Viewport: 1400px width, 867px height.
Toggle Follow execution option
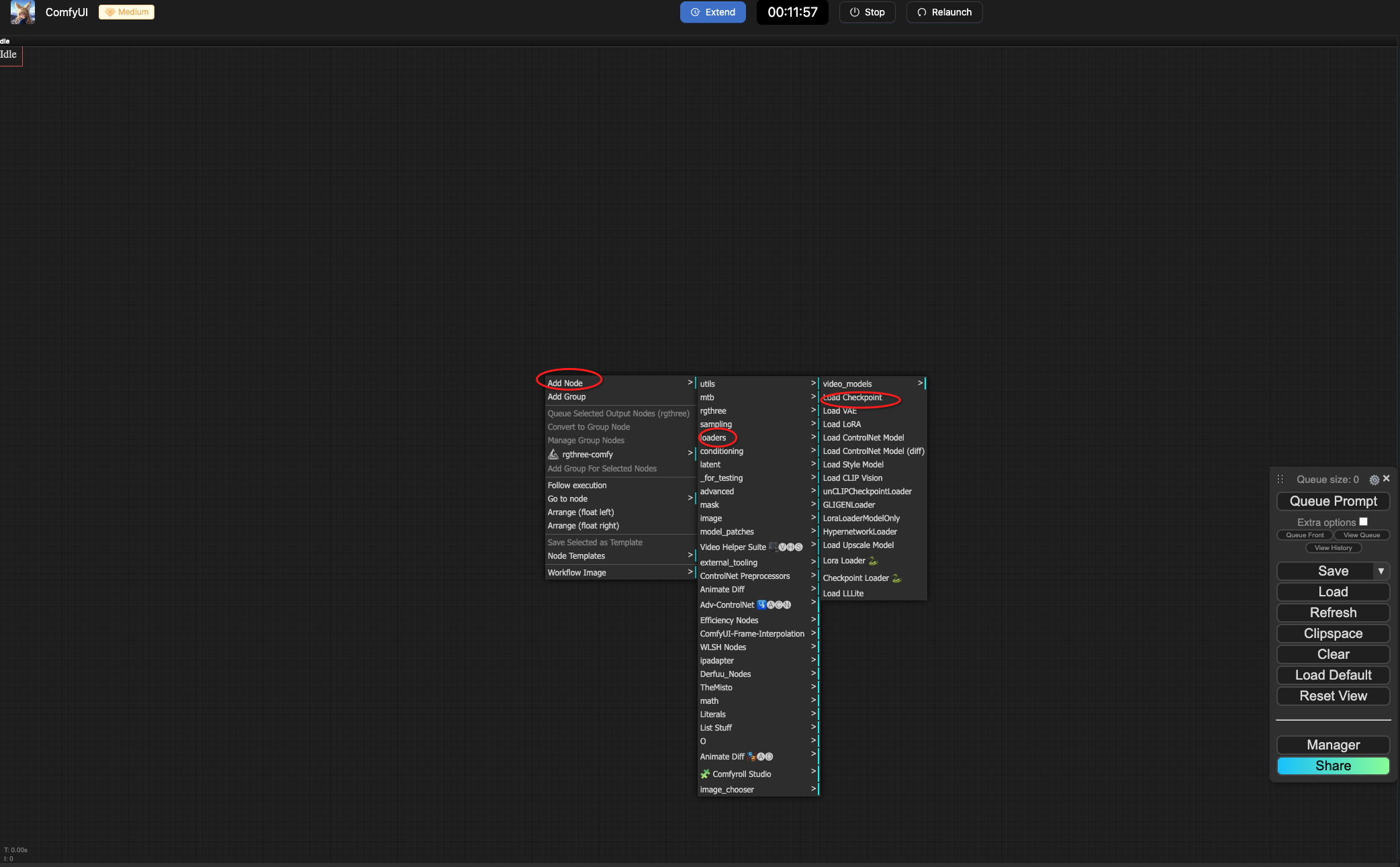tap(577, 486)
